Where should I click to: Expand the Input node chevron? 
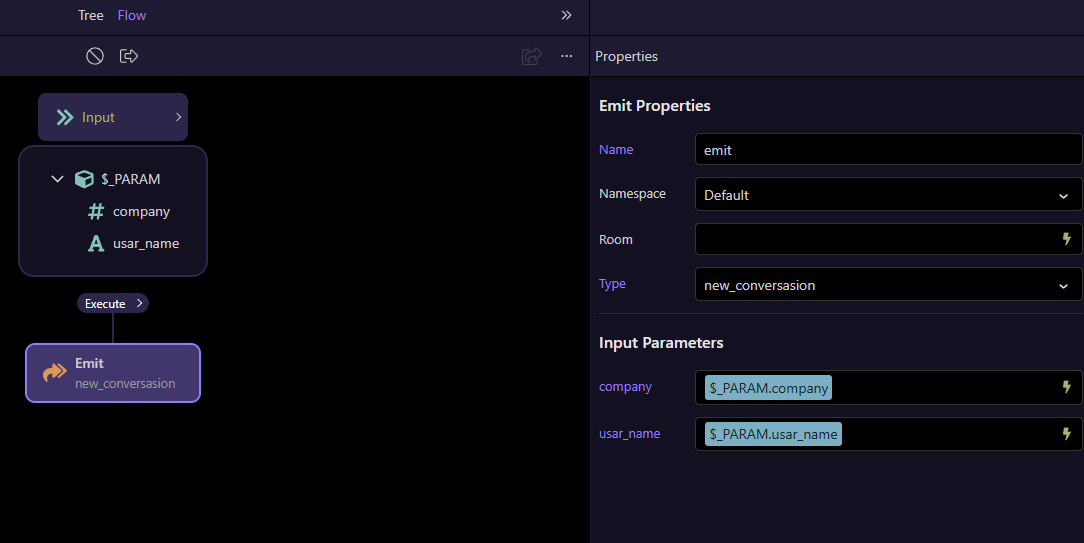point(178,117)
